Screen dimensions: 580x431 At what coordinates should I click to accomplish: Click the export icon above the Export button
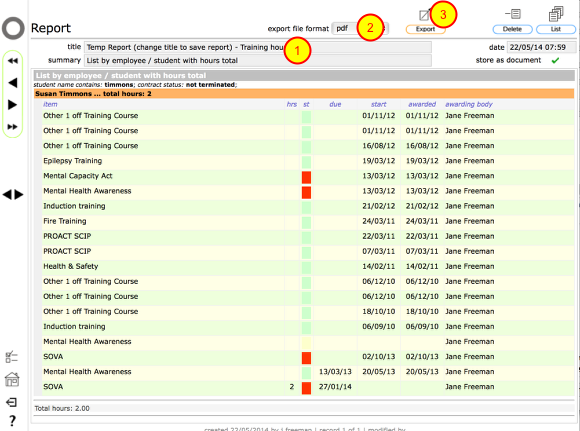424,15
